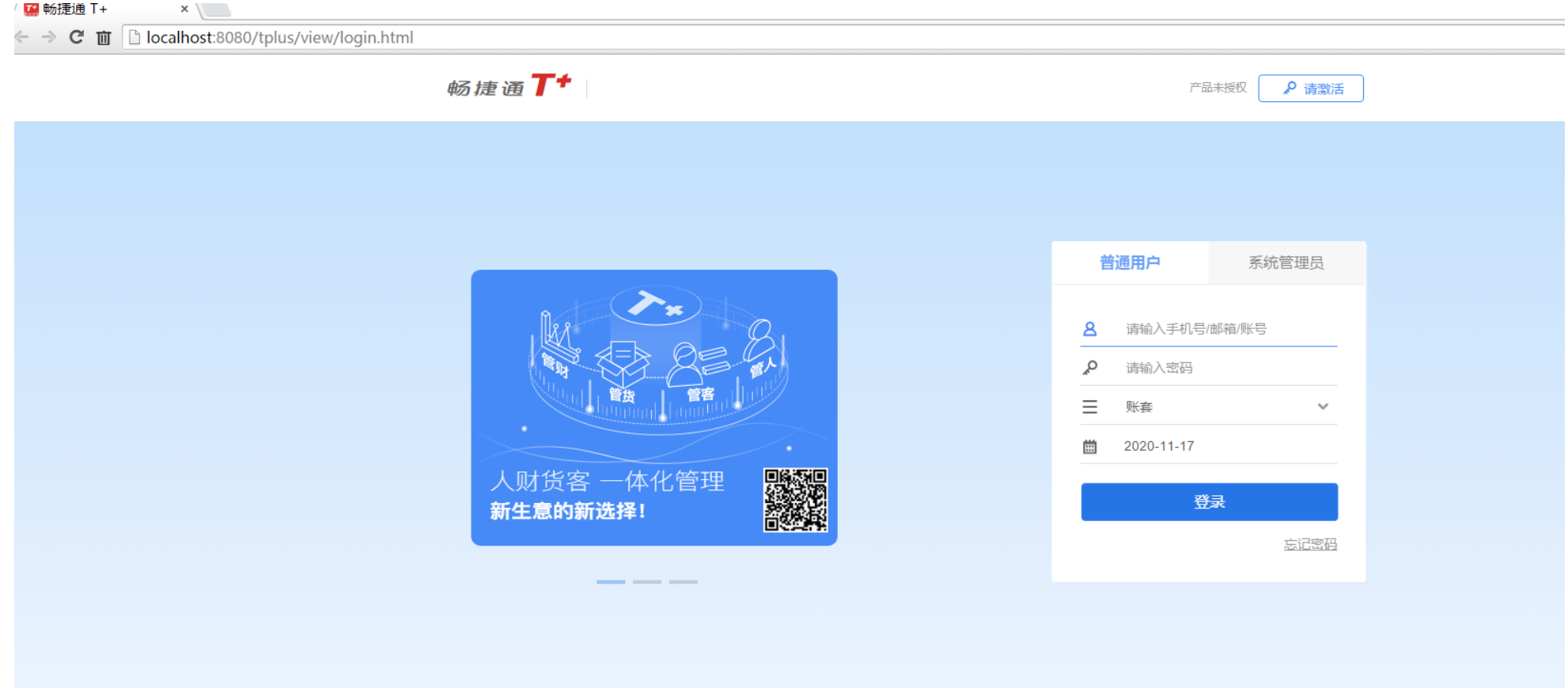
Task: Click the key icon beside password field
Action: (x=1089, y=368)
